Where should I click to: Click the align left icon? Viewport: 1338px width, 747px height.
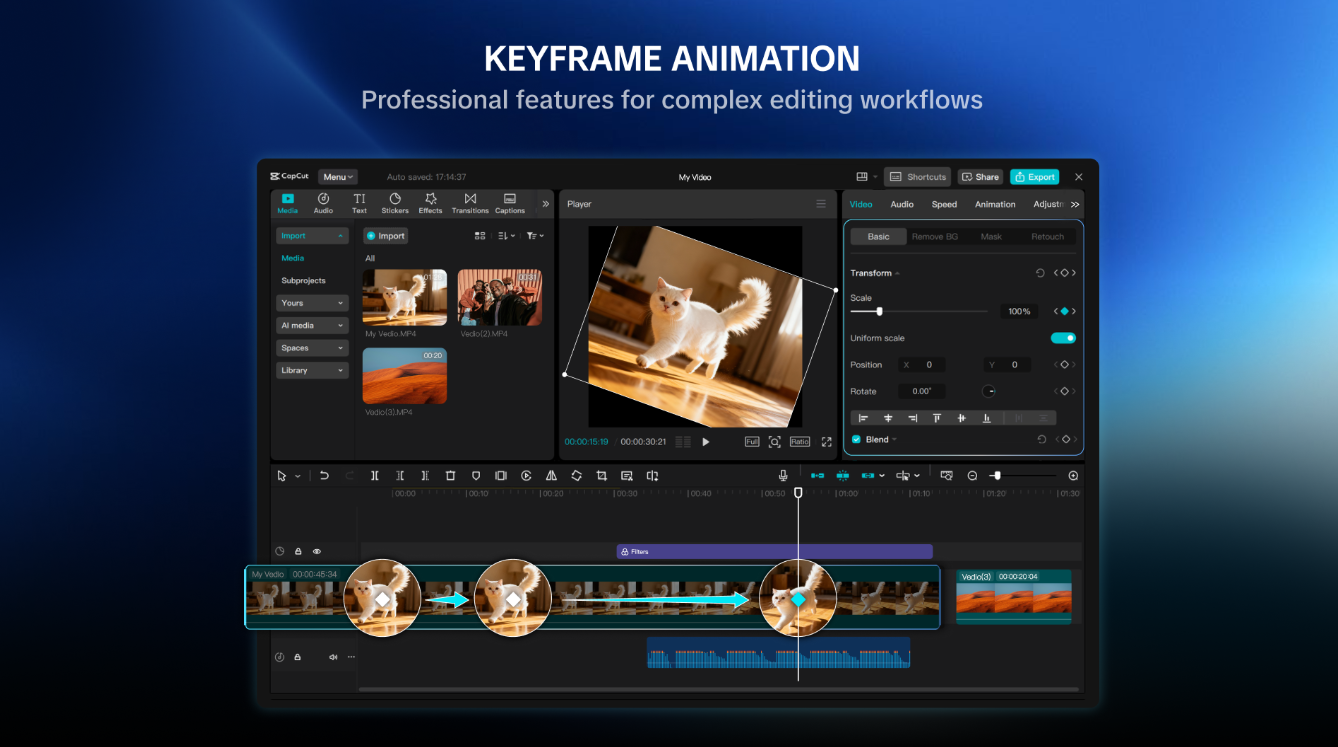coord(863,418)
